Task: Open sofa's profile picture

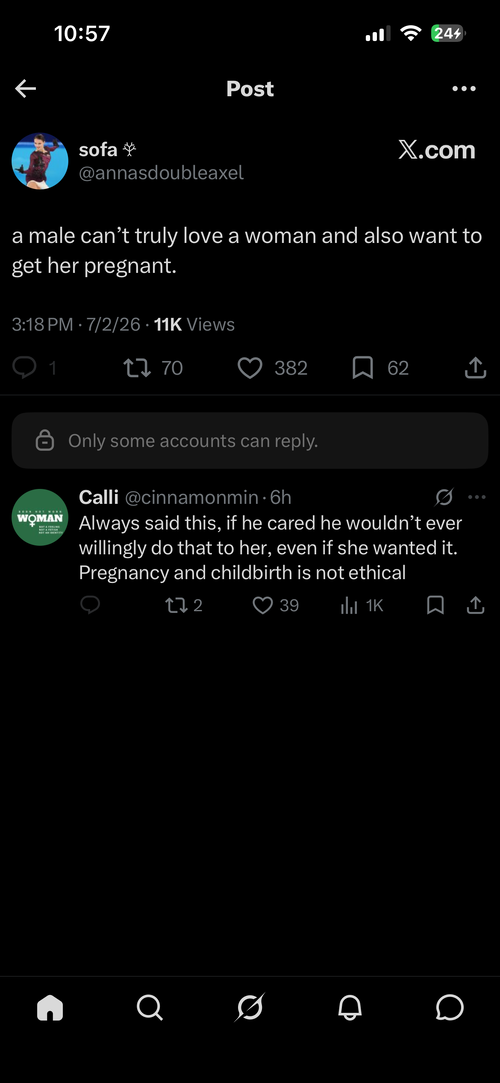Action: click(40, 161)
